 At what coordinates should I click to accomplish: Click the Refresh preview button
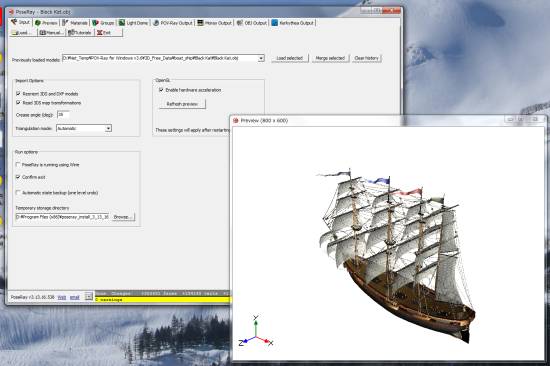tap(182, 104)
